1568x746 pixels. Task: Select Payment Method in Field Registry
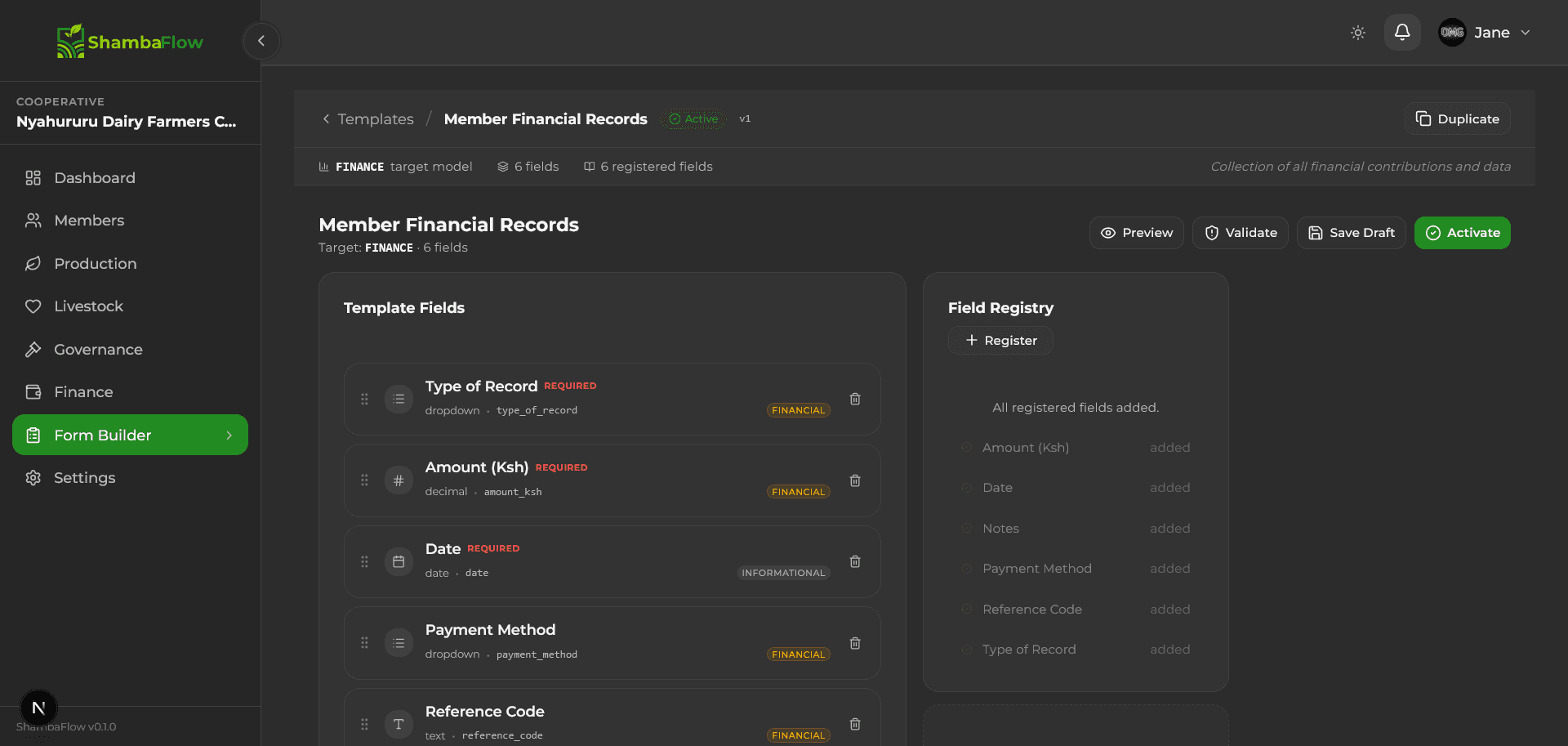pos(1076,569)
